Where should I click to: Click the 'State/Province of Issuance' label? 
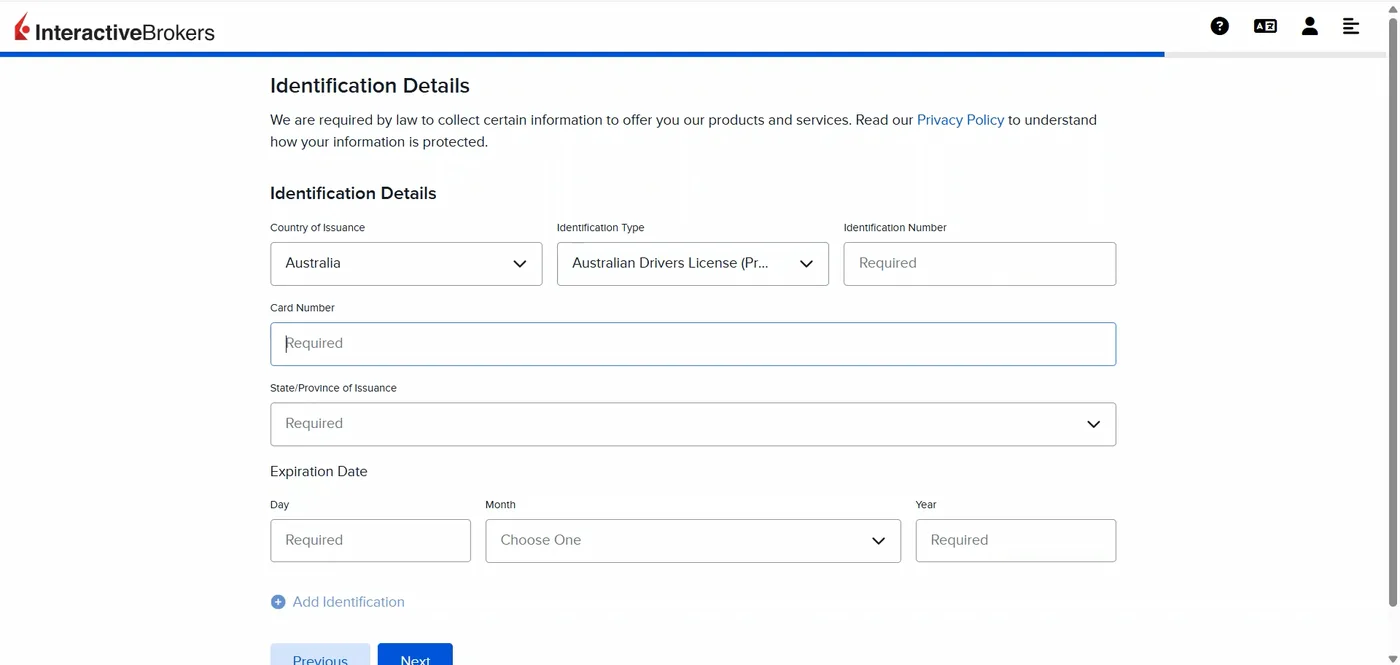click(x=333, y=388)
